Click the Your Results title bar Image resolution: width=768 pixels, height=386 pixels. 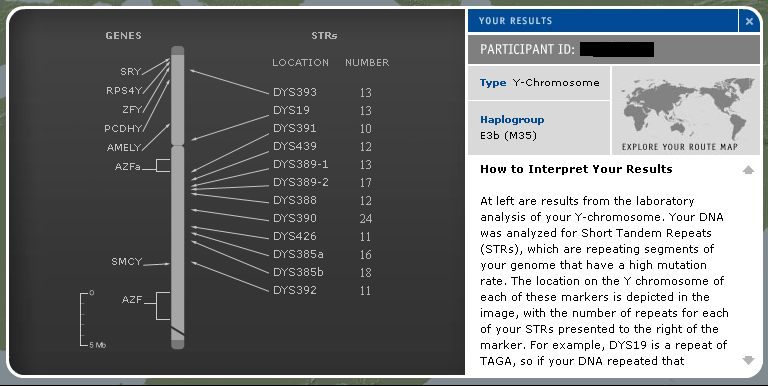pos(603,21)
